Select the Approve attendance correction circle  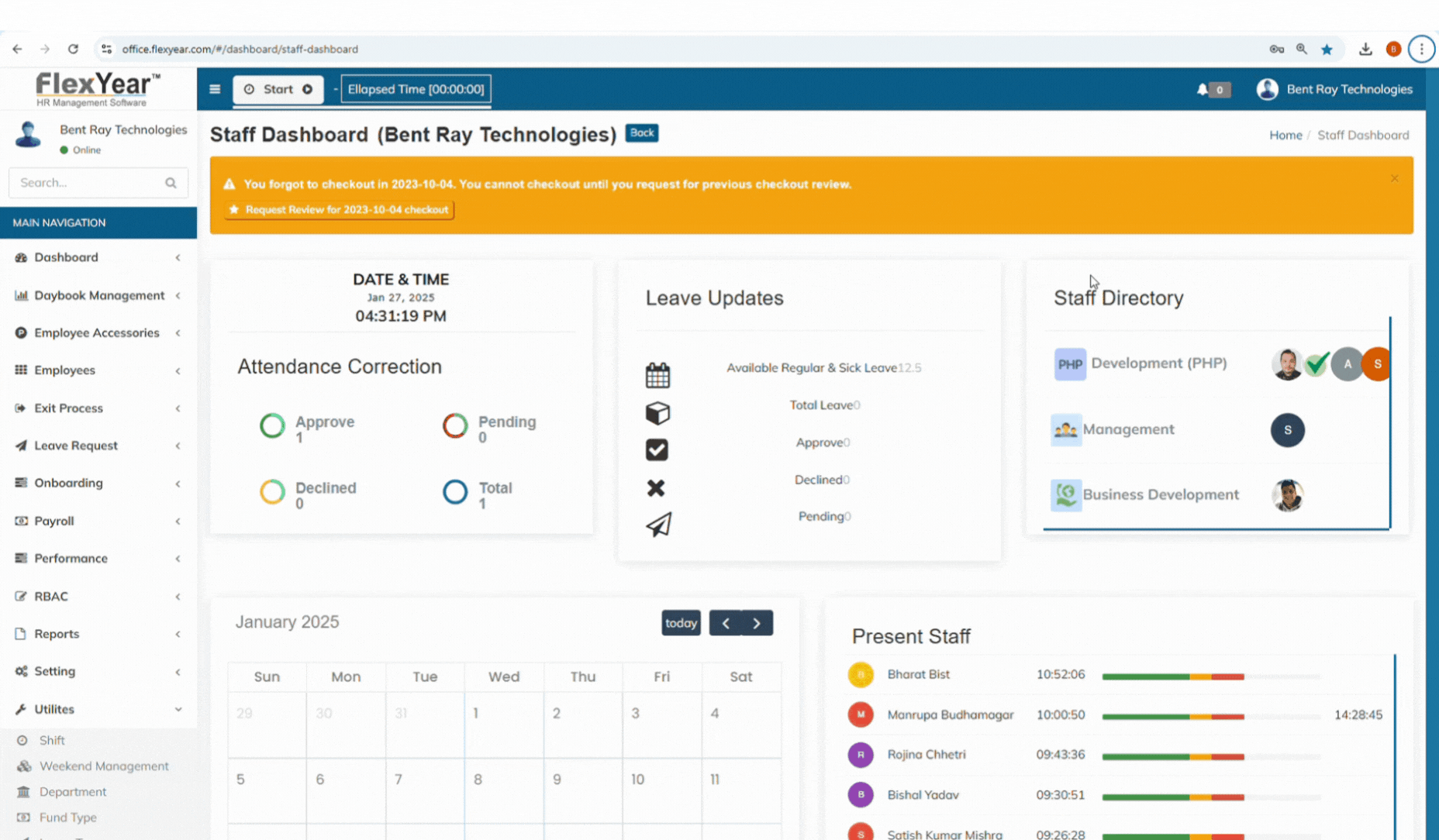(272, 425)
